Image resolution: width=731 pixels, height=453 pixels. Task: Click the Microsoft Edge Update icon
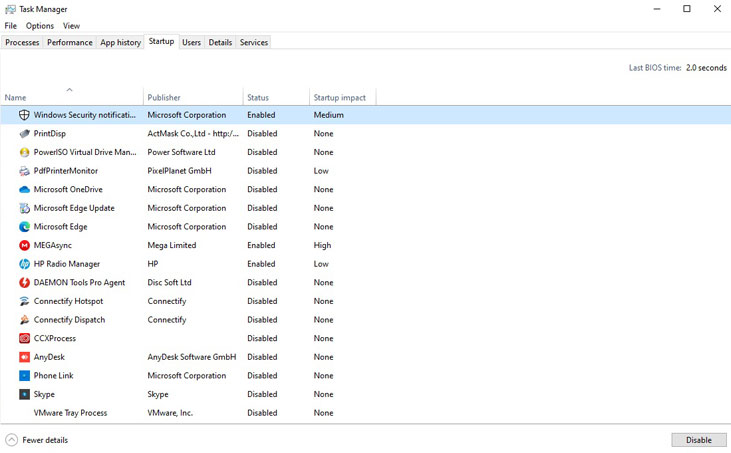click(x=24, y=208)
